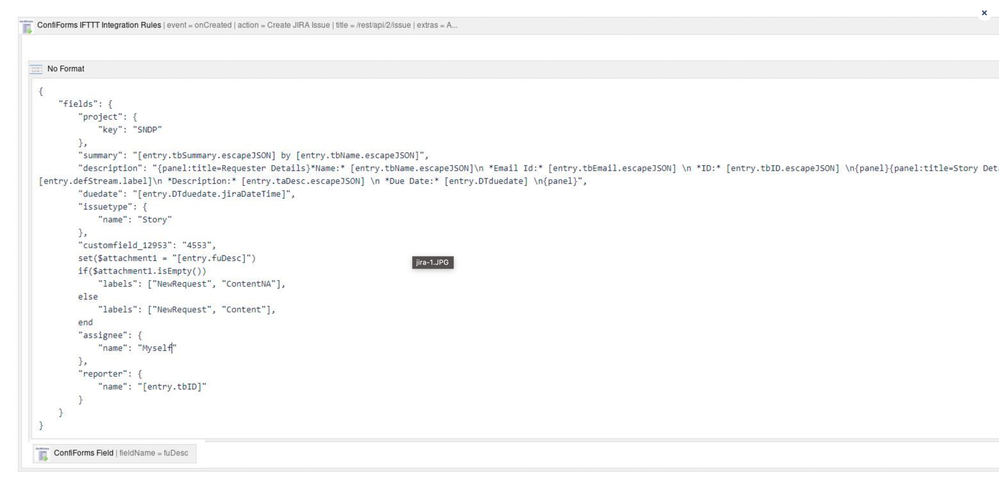Open the ConfiForms Field fuDesc macro
Viewport: 999px width, 484px height.
(x=115, y=453)
